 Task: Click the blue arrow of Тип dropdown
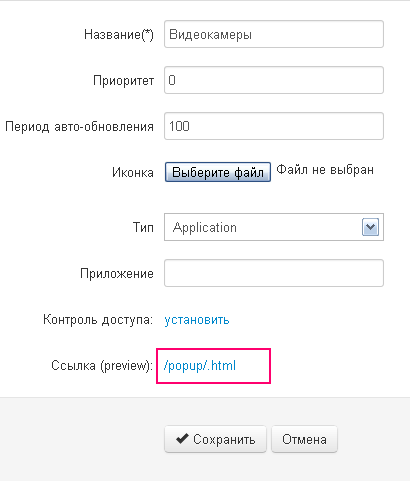(370, 227)
